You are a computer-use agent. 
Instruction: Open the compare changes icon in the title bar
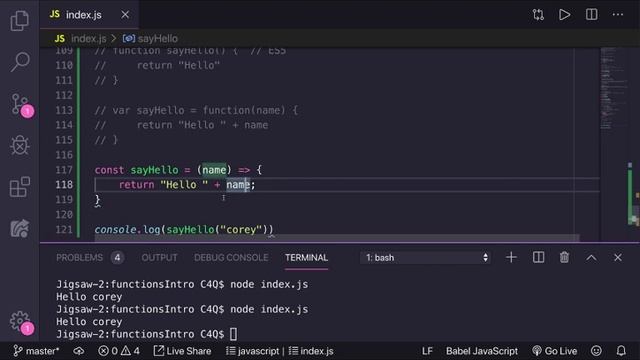click(x=538, y=15)
